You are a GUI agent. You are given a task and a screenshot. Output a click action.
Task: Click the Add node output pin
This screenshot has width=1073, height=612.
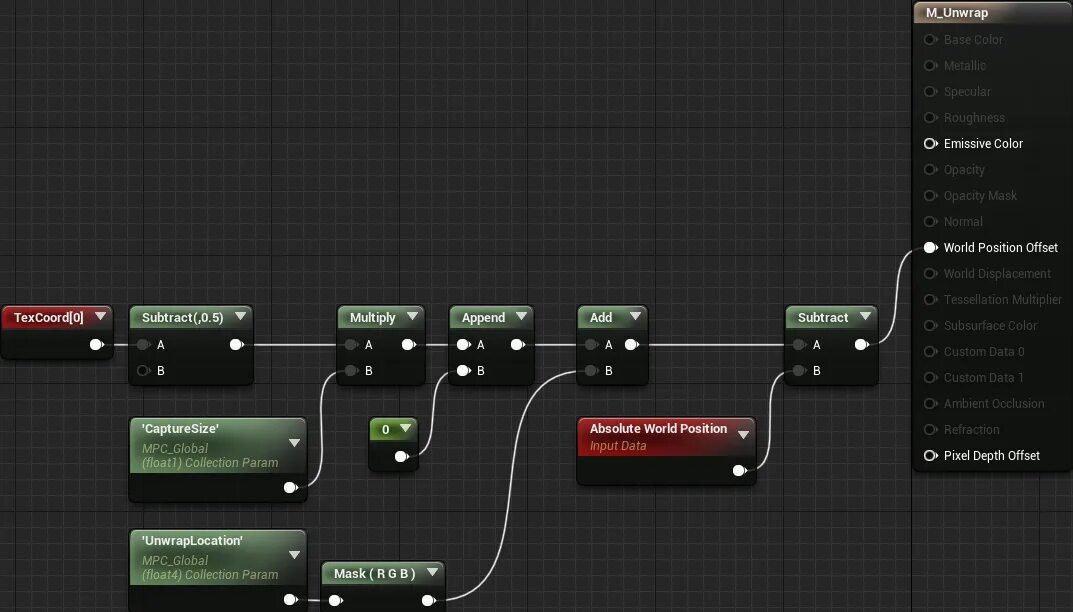pyautogui.click(x=632, y=344)
